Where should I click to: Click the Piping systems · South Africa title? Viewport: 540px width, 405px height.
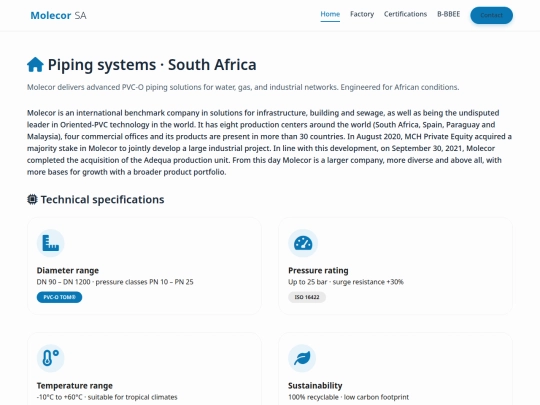[x=152, y=65]
